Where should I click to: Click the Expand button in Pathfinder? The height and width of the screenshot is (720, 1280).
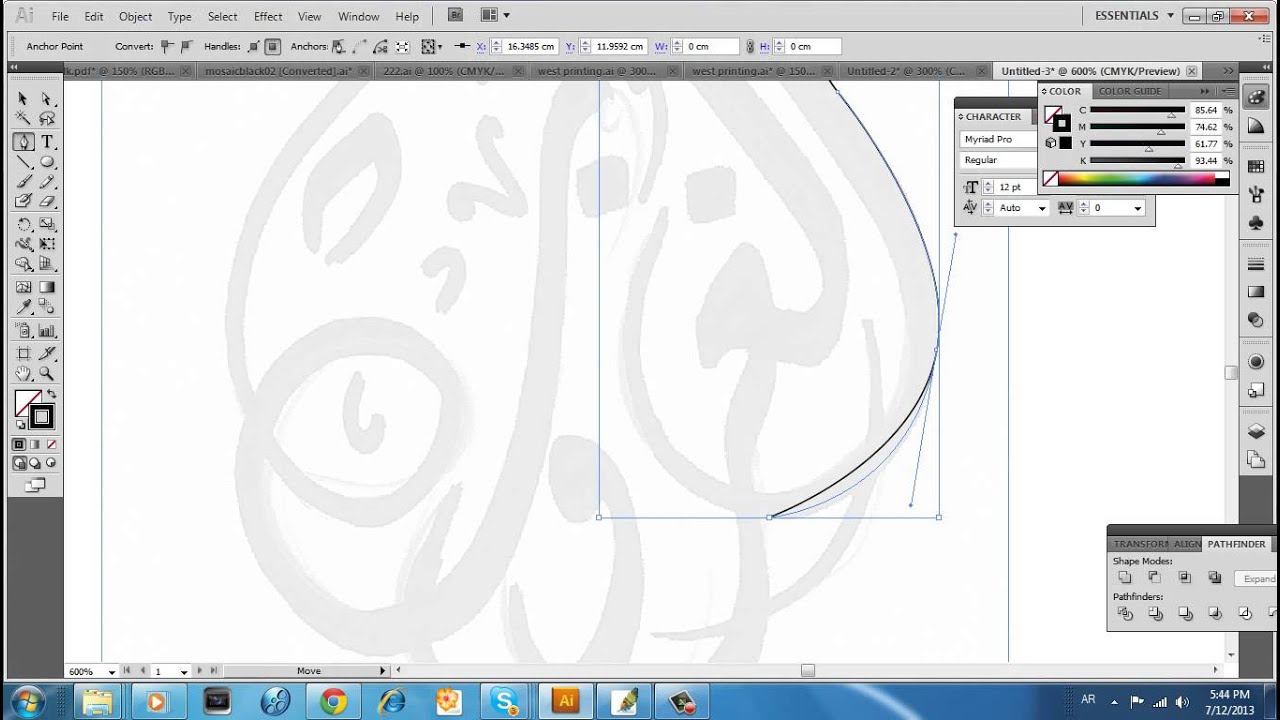click(x=1257, y=579)
